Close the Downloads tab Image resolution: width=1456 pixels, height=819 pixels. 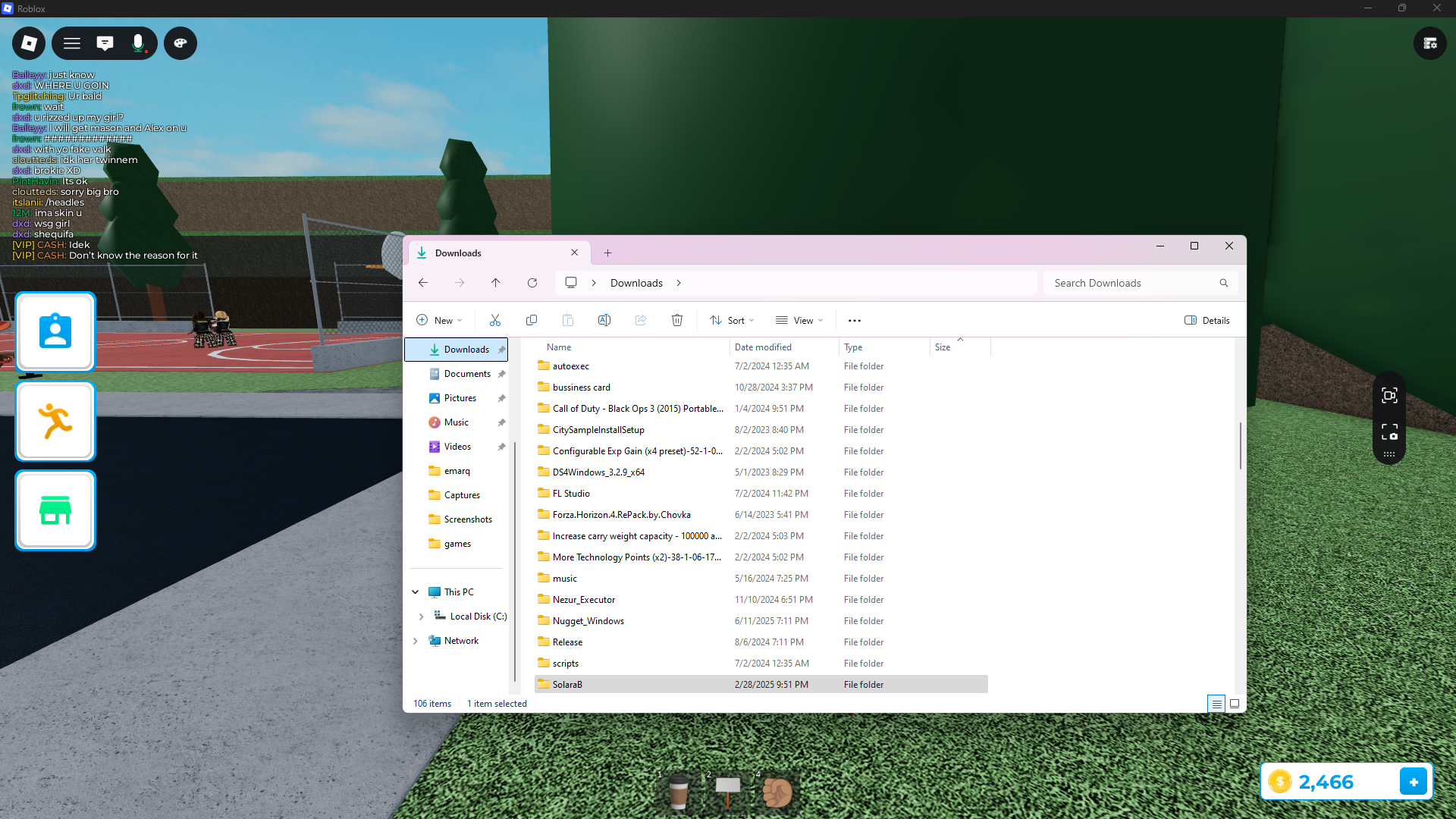point(575,253)
